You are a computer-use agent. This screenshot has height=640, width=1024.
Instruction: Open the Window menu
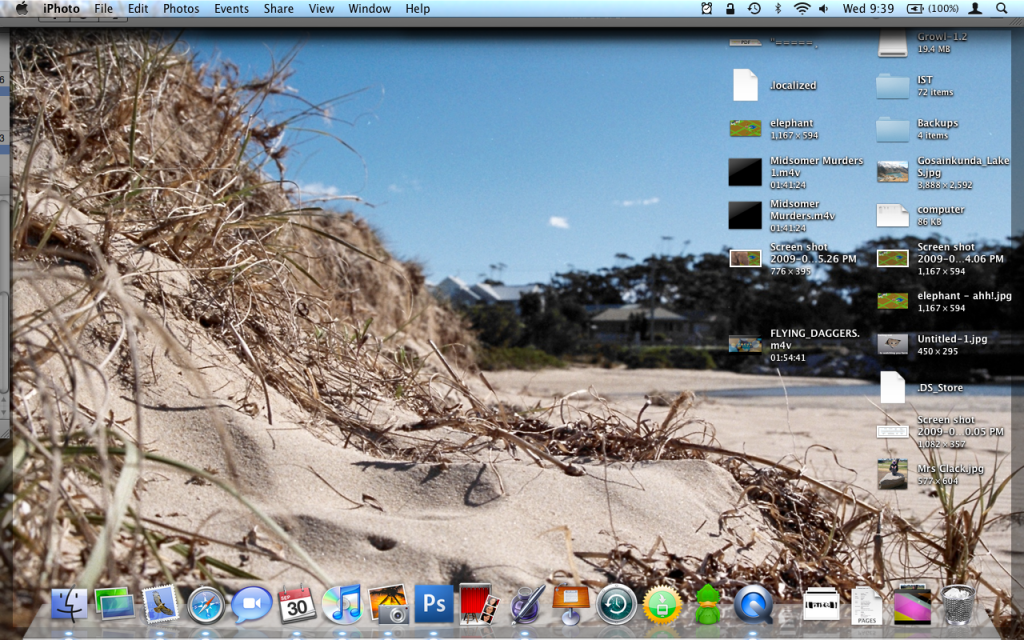pos(370,8)
